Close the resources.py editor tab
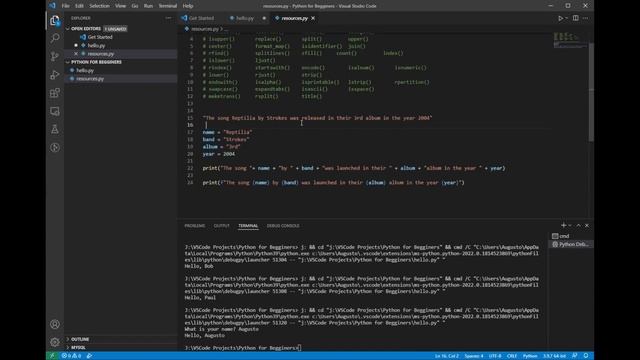 [313, 18]
